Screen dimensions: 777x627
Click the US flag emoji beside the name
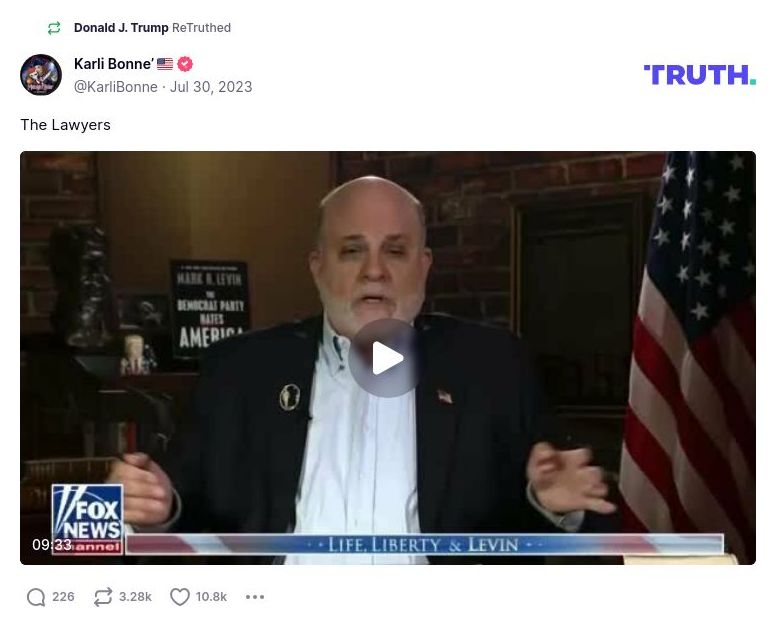click(165, 64)
